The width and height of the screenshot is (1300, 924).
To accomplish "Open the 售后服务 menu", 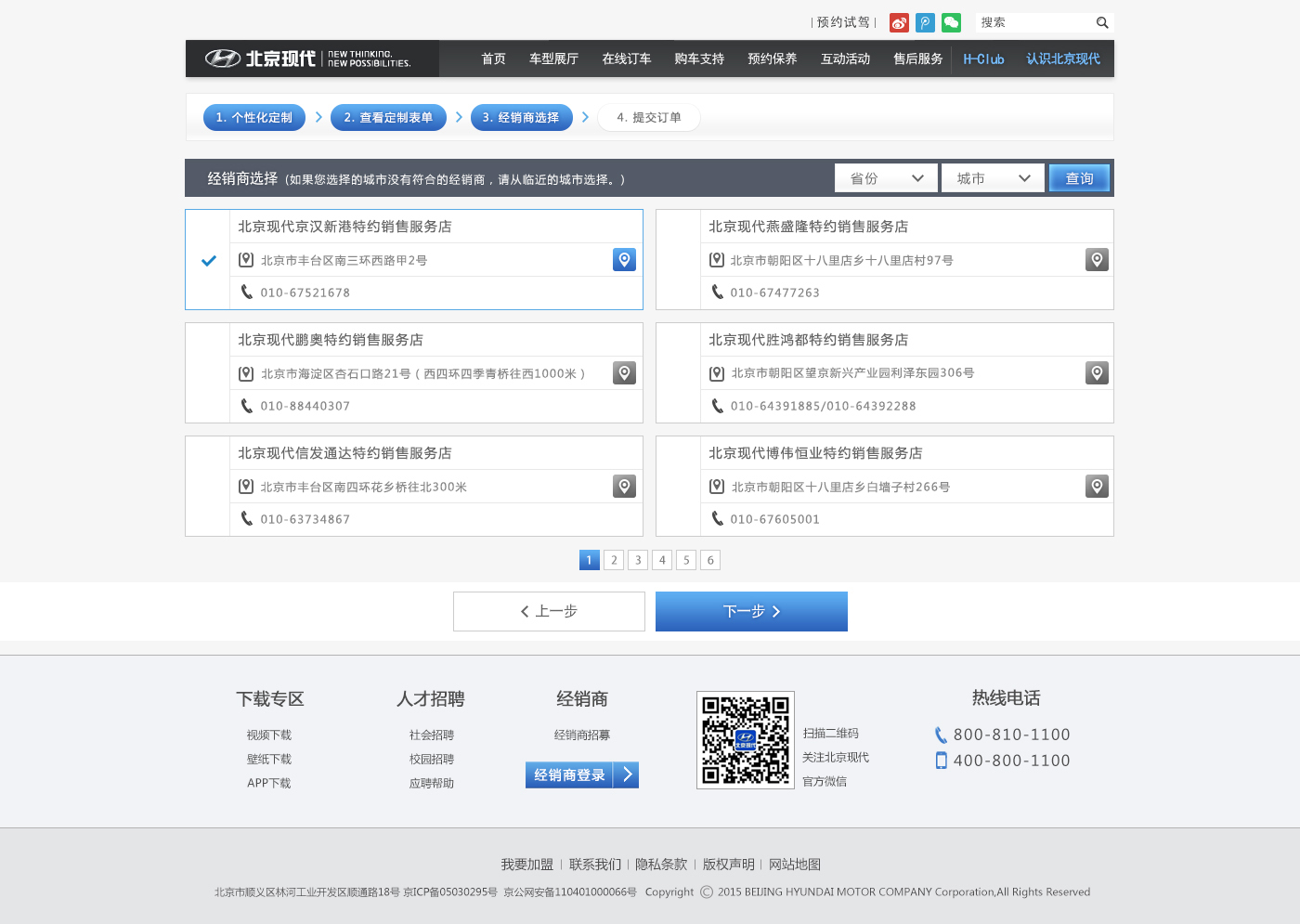I will pyautogui.click(x=917, y=59).
